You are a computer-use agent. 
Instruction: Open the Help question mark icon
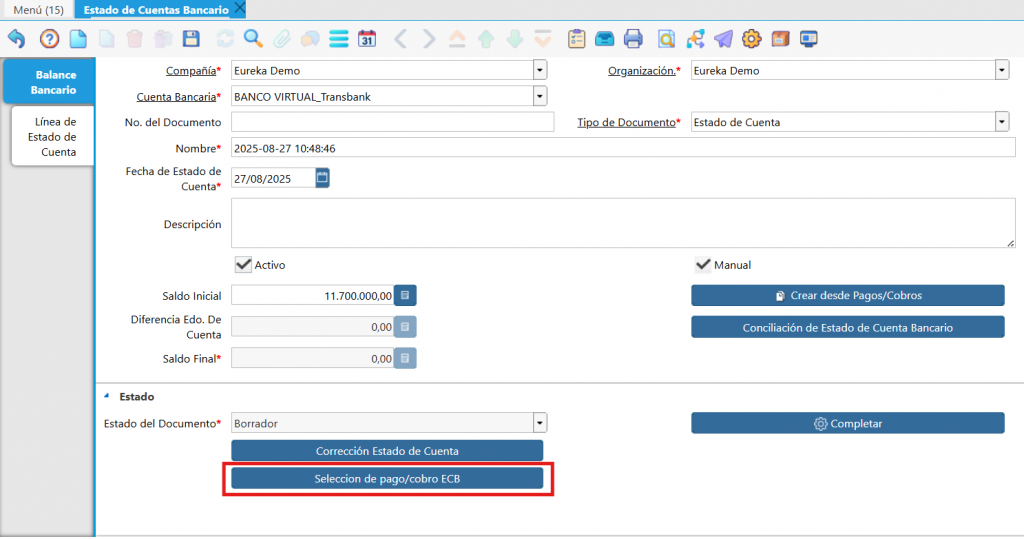49,39
